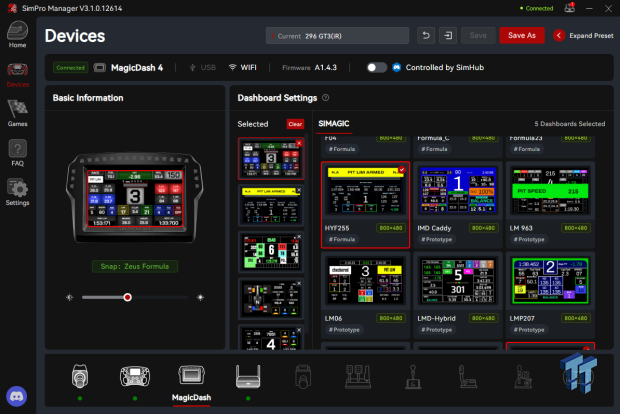The width and height of the screenshot is (620, 414).
Task: Open the Dashboard Settings help icon
Action: (x=325, y=98)
